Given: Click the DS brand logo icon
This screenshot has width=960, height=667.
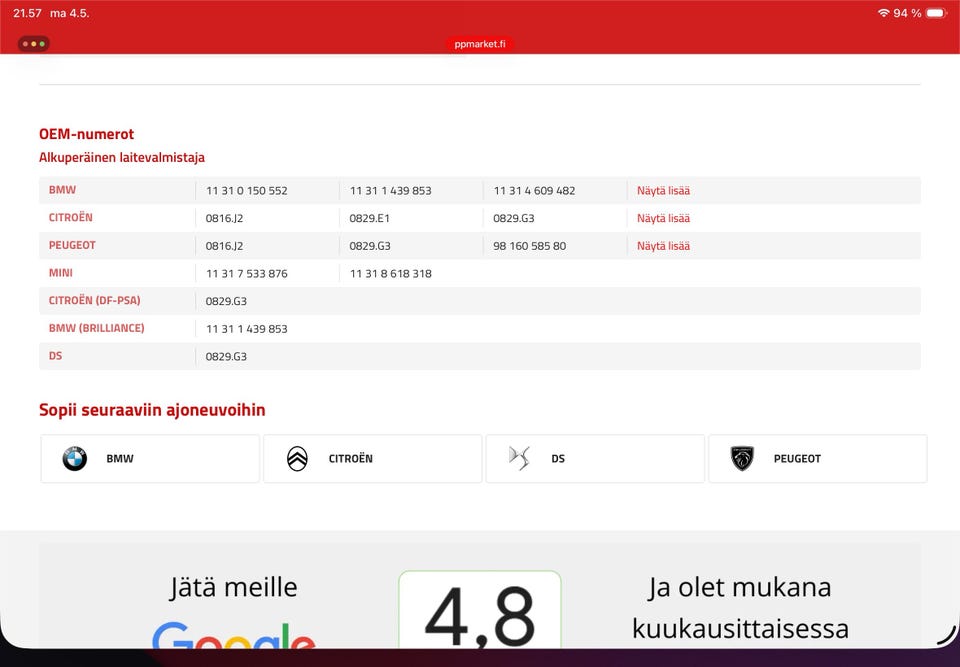Looking at the screenshot, I should click(x=519, y=458).
